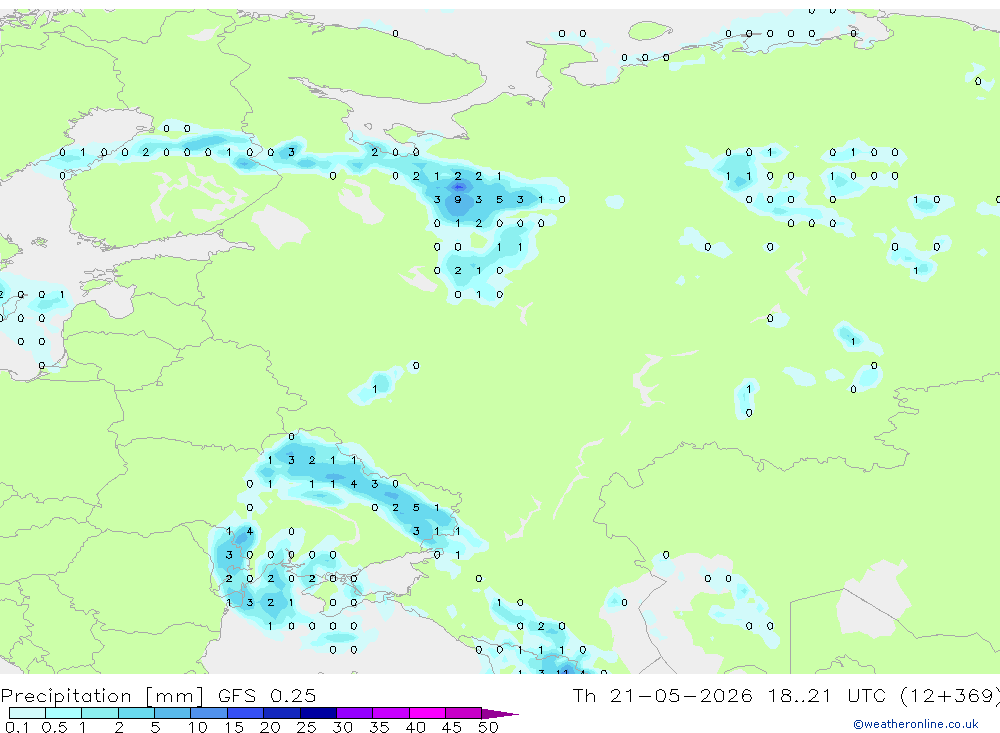The width and height of the screenshot is (1000, 733).
Task: Pick the 25–30 mm dark navy swatch
Action: click(x=318, y=713)
